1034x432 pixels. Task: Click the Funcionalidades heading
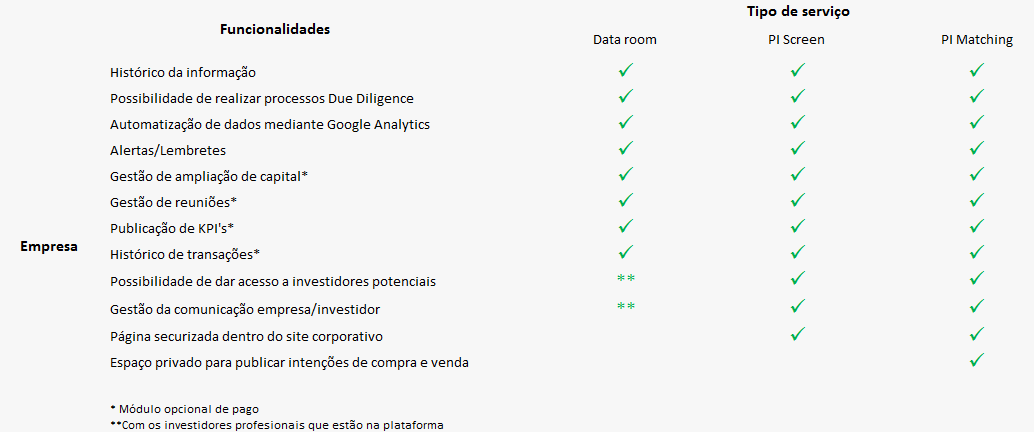tap(275, 29)
